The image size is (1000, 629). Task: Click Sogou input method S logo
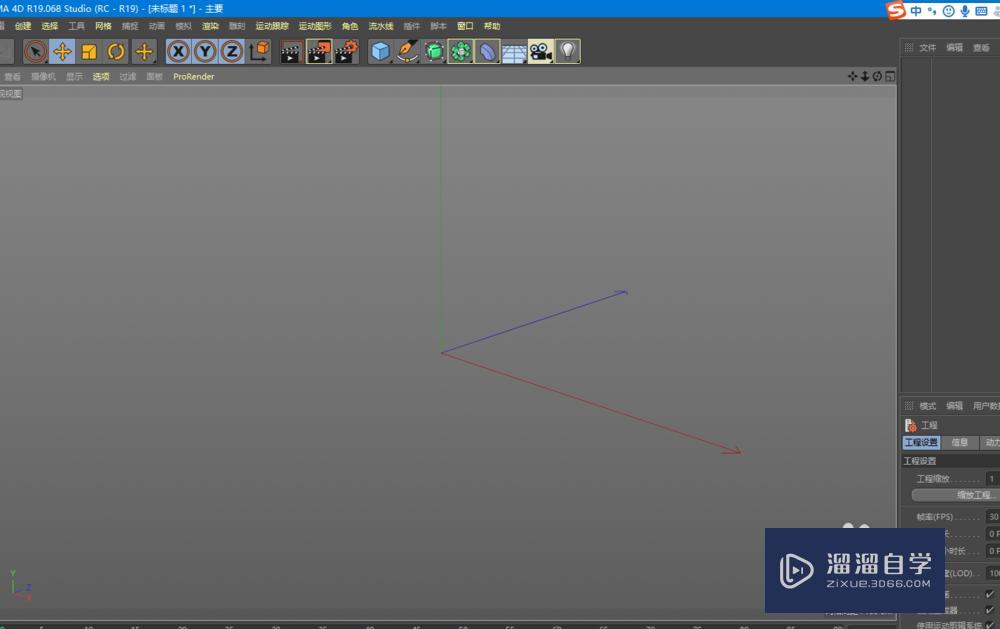896,10
